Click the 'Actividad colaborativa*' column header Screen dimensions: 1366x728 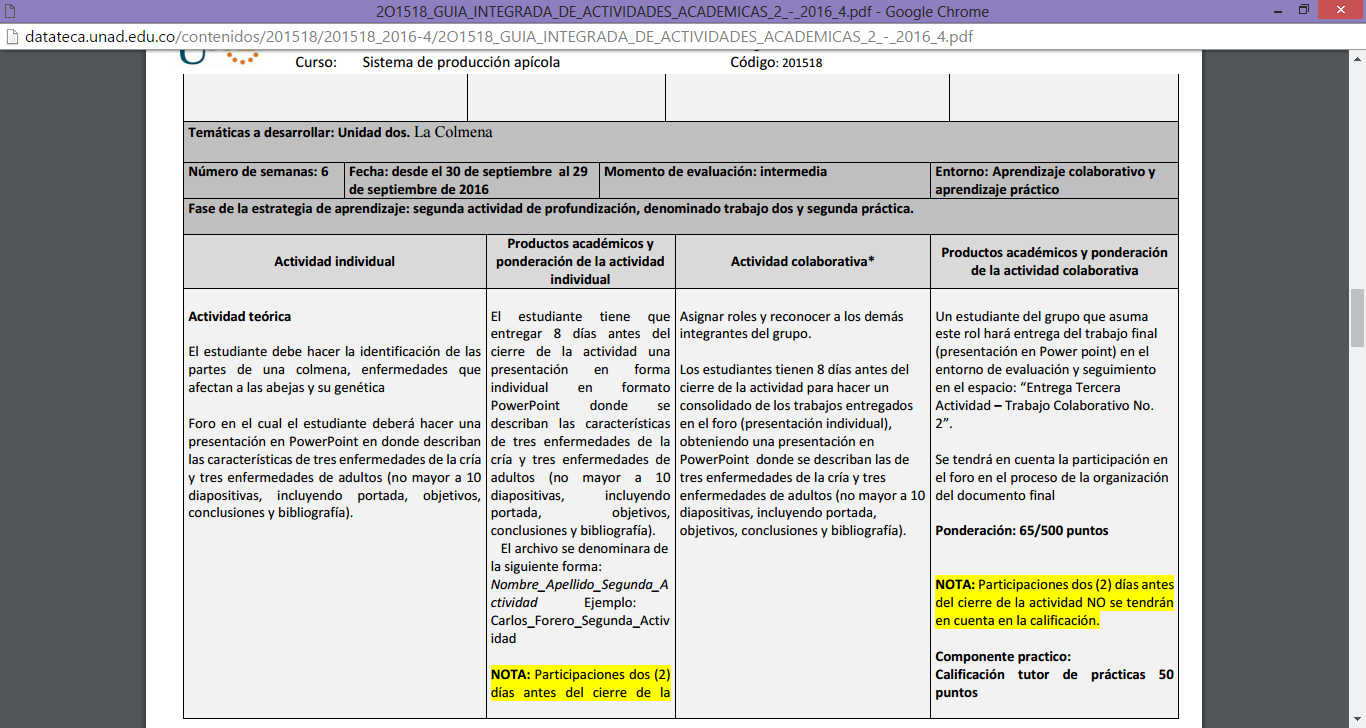coord(803,262)
